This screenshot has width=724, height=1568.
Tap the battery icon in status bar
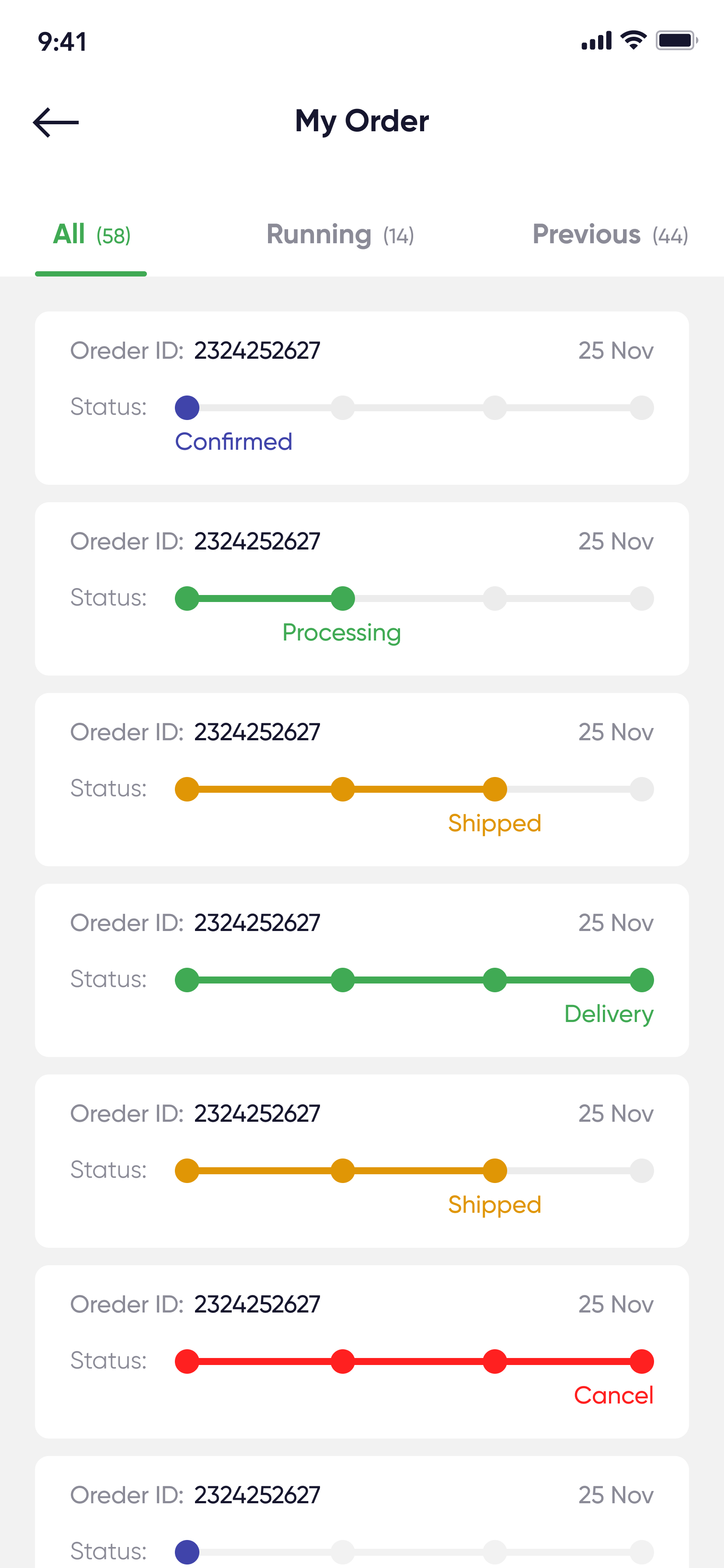pyautogui.click(x=676, y=40)
